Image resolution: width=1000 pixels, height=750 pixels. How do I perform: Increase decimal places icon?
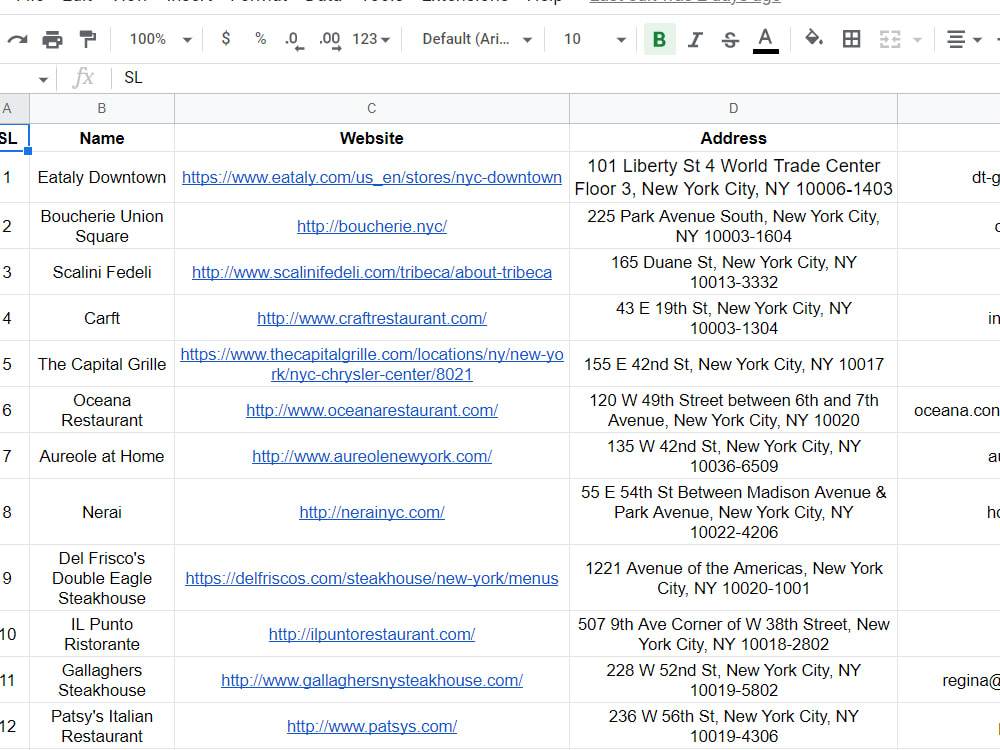(x=330, y=40)
